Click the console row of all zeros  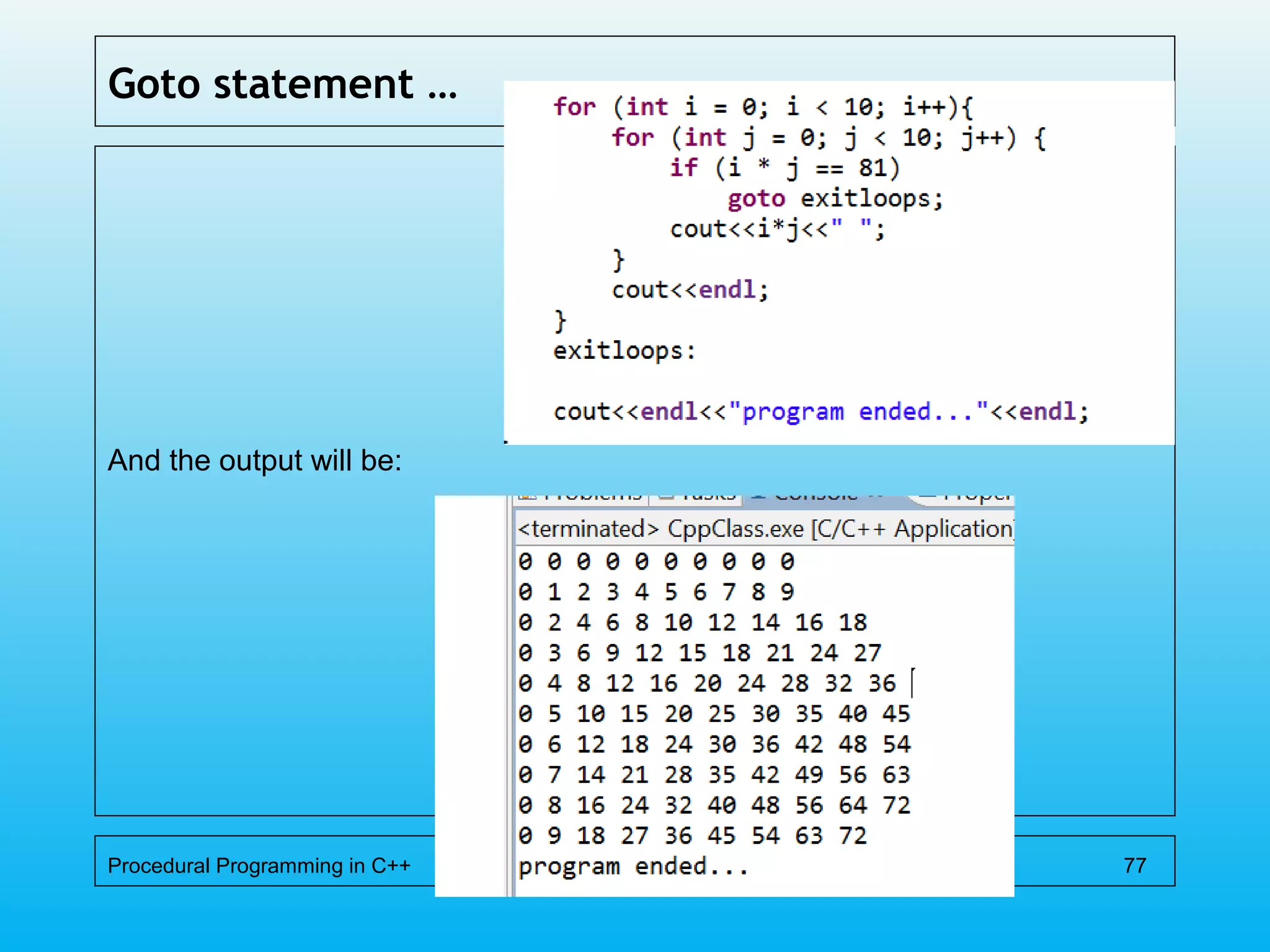coord(656,562)
